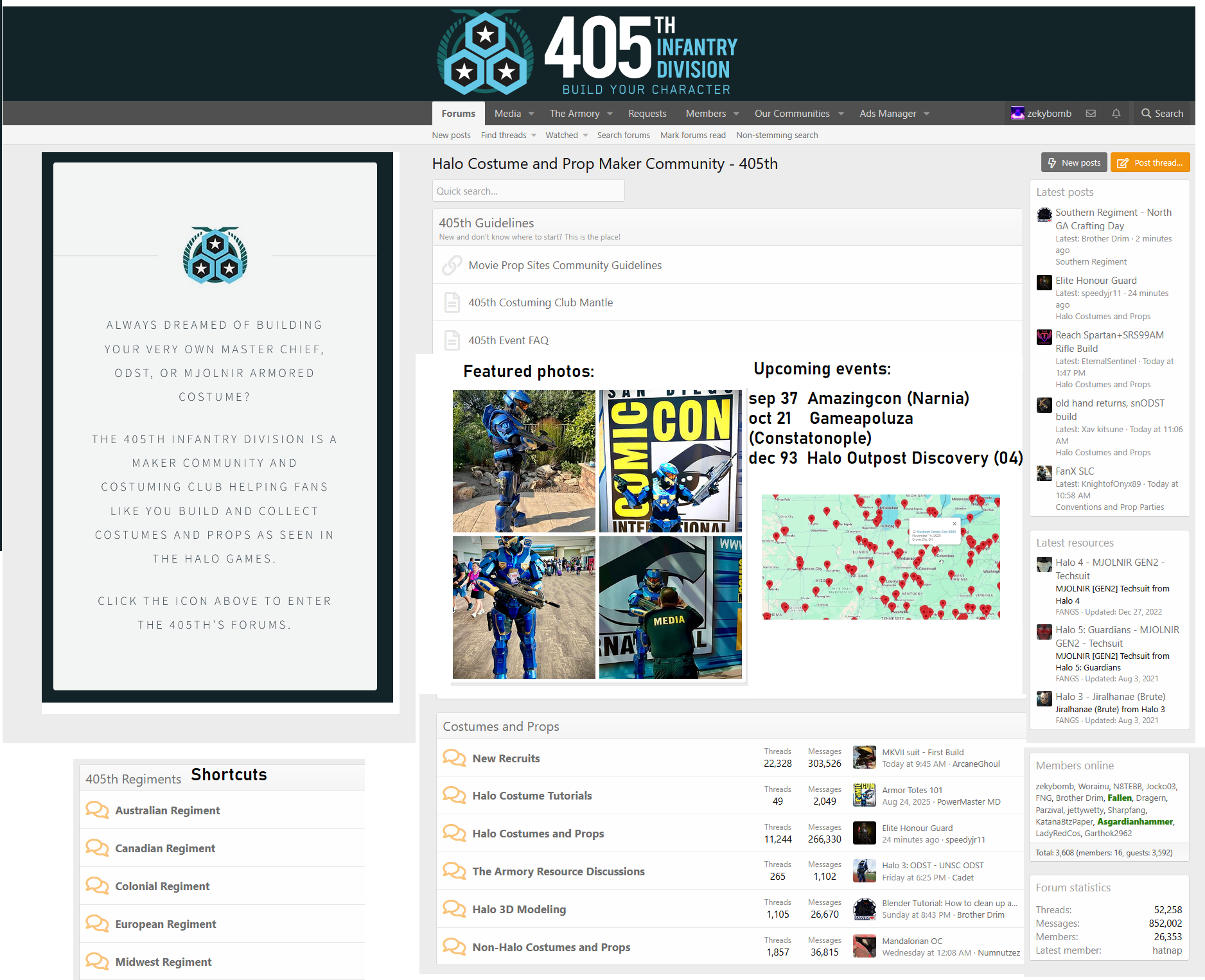Click Mark forums read
This screenshot has width=1205, height=980.
pyautogui.click(x=692, y=136)
